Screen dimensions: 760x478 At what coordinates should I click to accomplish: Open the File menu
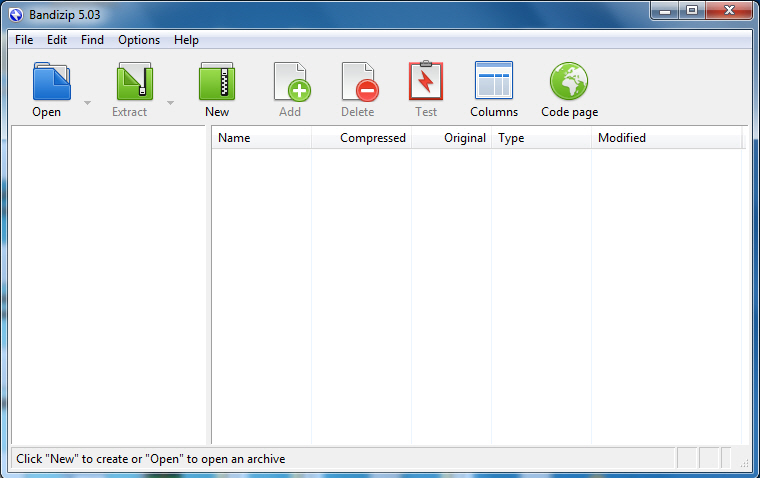[24, 40]
